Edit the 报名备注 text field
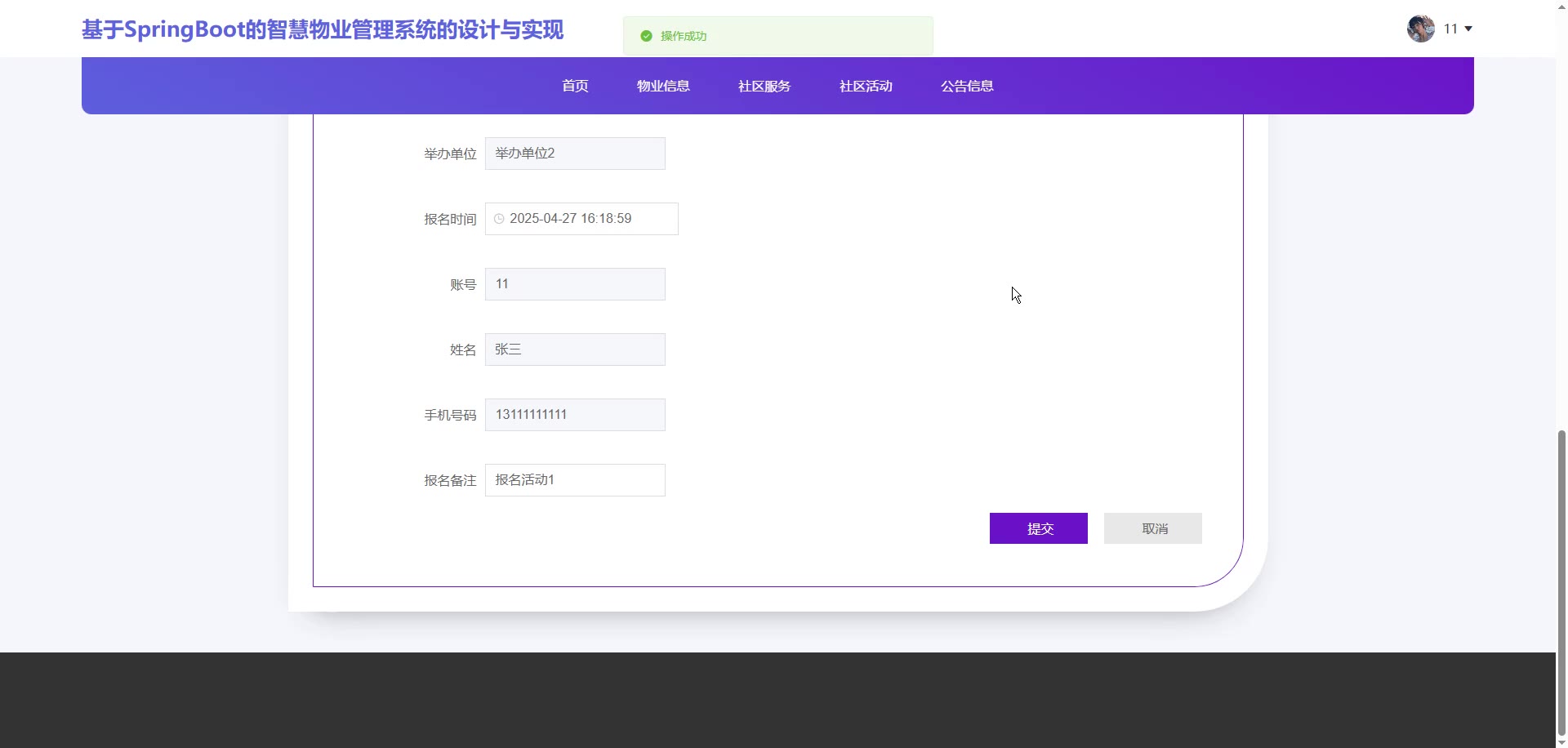The height and width of the screenshot is (748, 1568). click(575, 480)
